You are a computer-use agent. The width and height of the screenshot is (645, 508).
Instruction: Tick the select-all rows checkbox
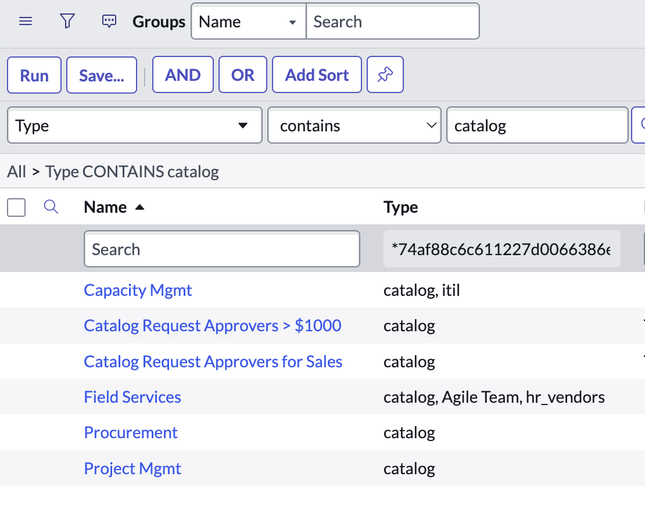[16, 207]
